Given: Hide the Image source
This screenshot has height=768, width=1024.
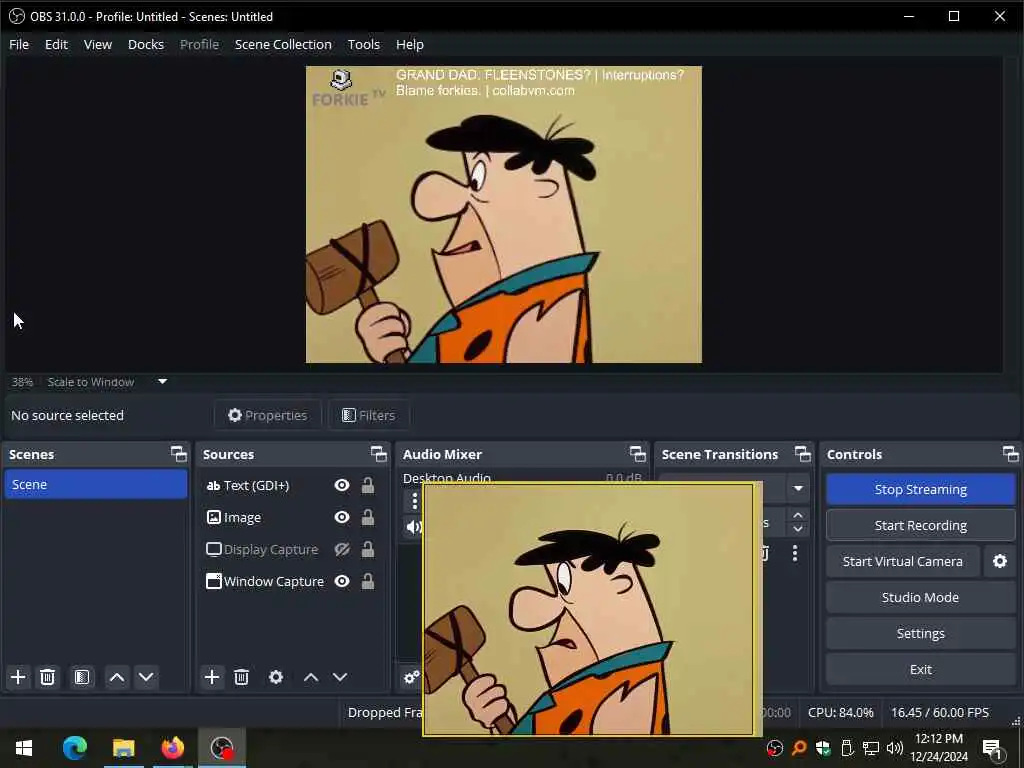Looking at the screenshot, I should coord(342,517).
